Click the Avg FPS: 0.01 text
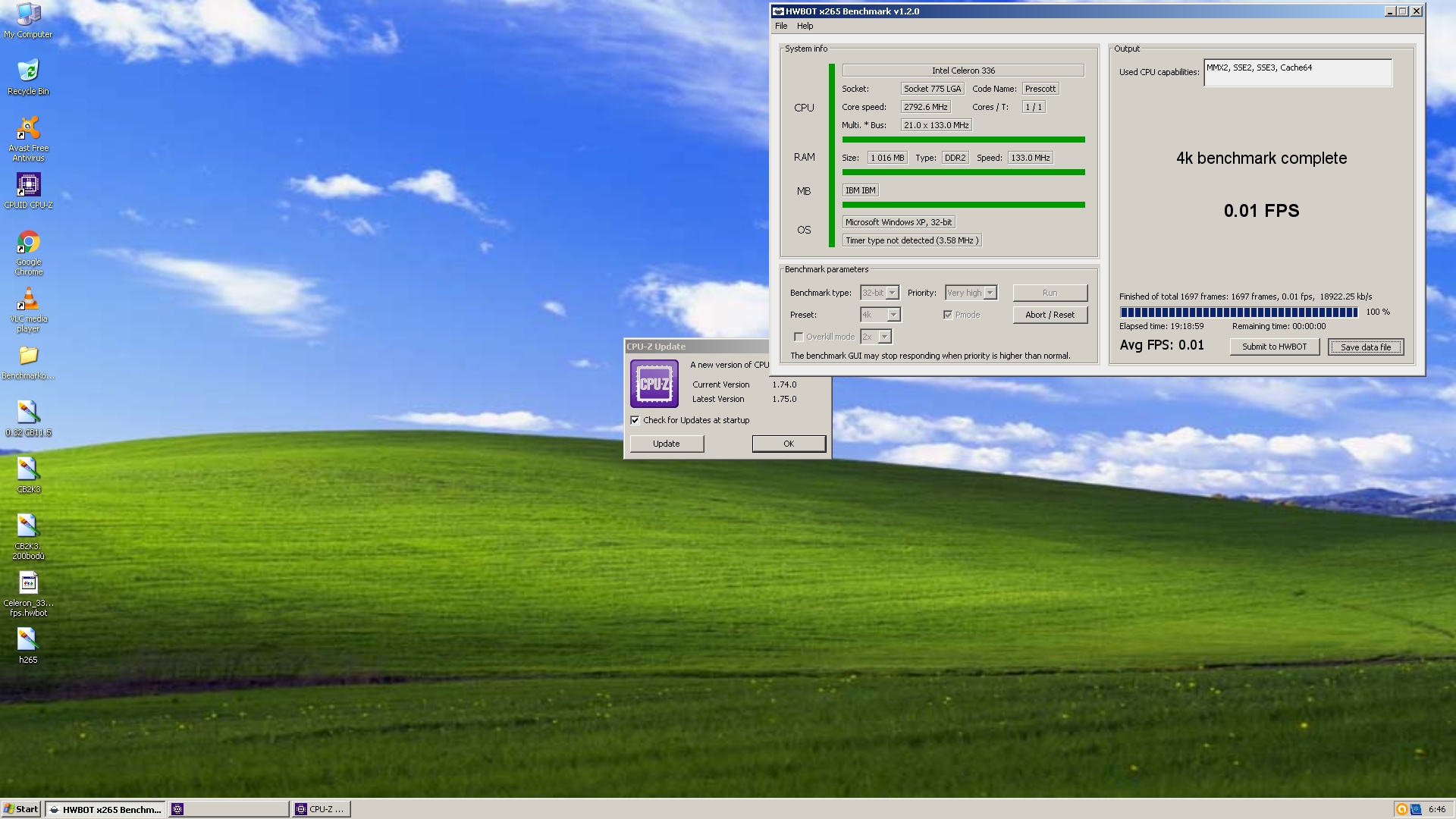 coord(1162,345)
